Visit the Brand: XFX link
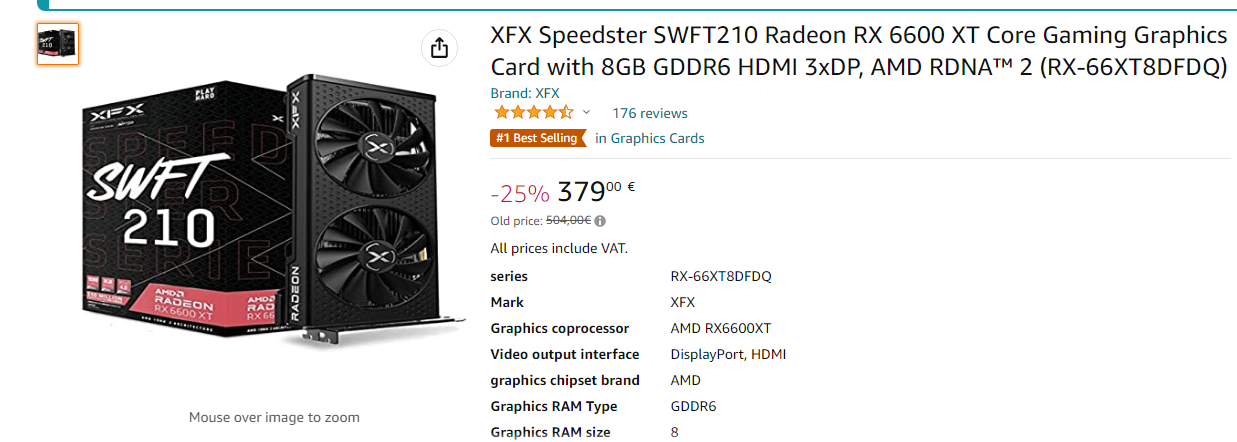 click(x=525, y=93)
